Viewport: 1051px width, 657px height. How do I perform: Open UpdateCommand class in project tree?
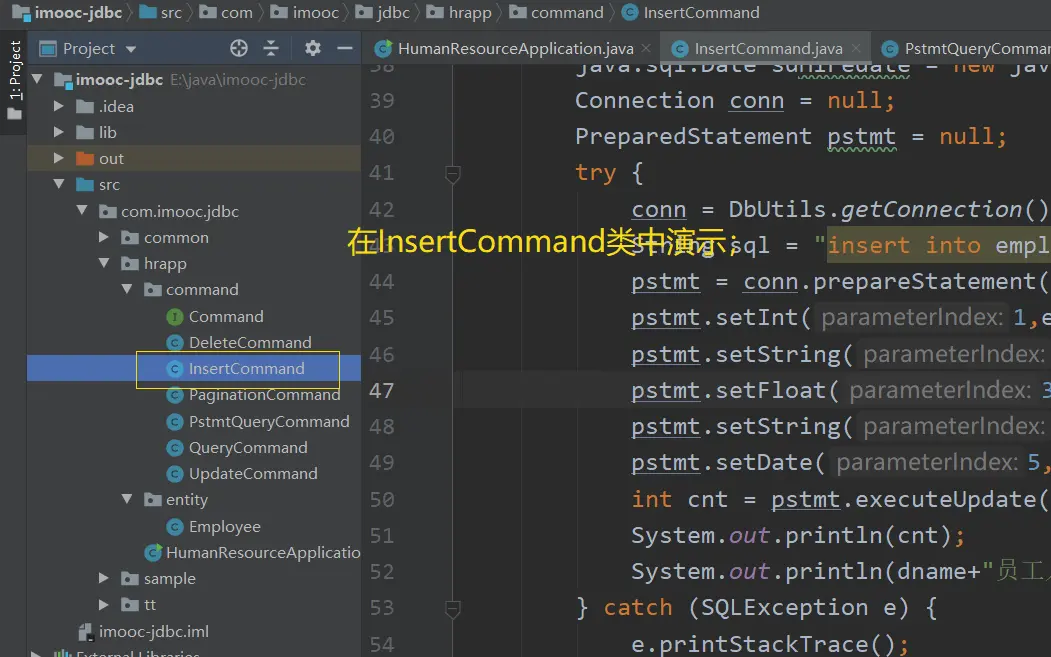[x=253, y=474]
